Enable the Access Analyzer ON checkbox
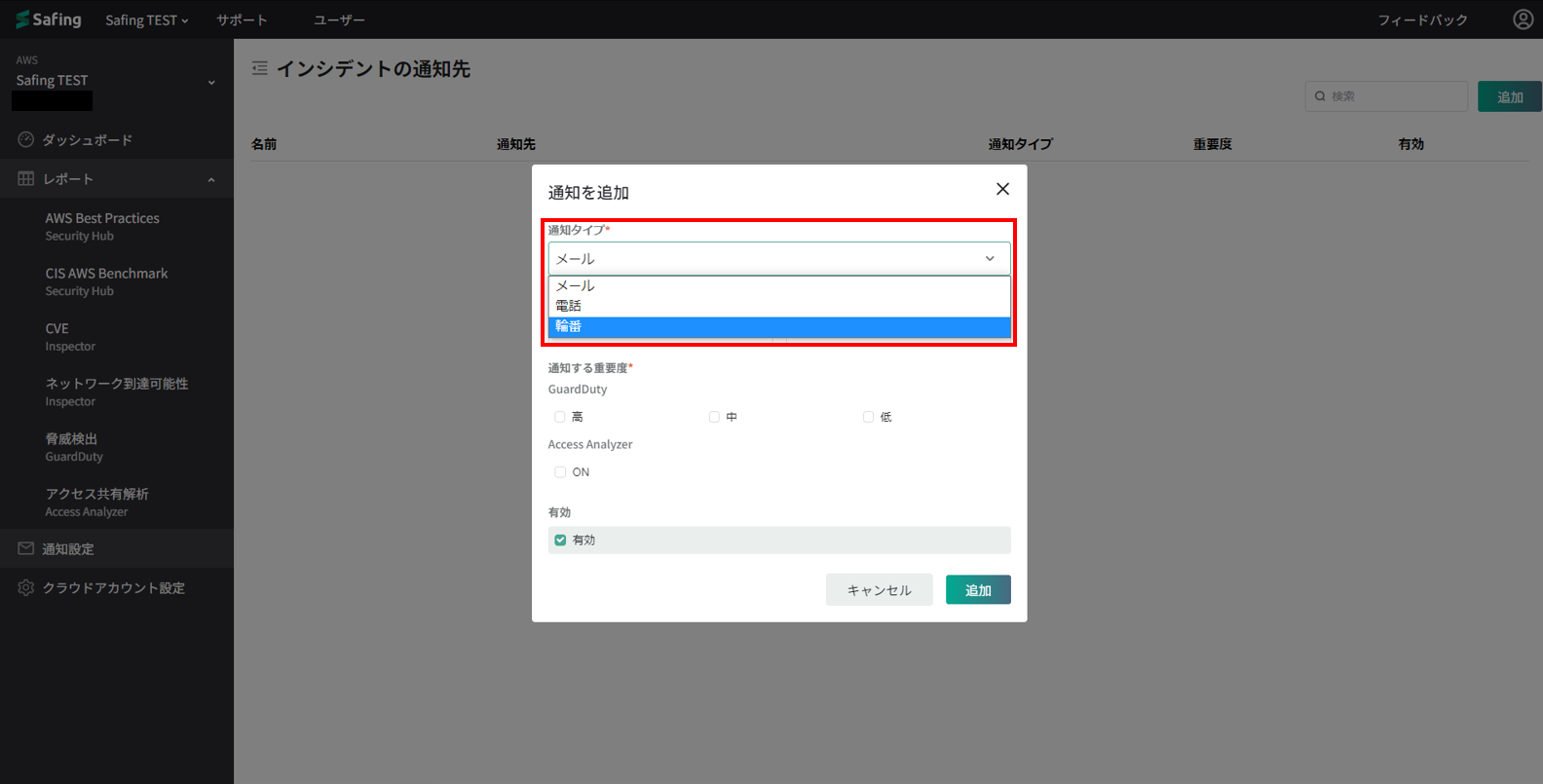 [560, 472]
